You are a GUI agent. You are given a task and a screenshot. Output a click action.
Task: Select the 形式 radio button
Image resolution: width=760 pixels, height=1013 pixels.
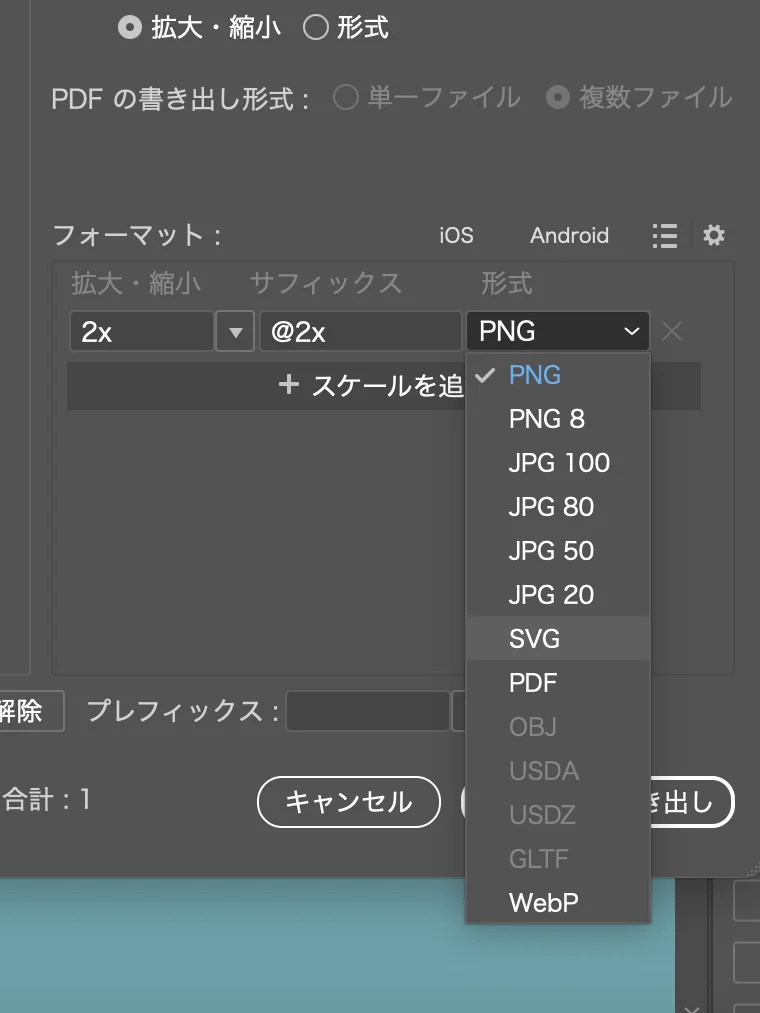pos(316,28)
